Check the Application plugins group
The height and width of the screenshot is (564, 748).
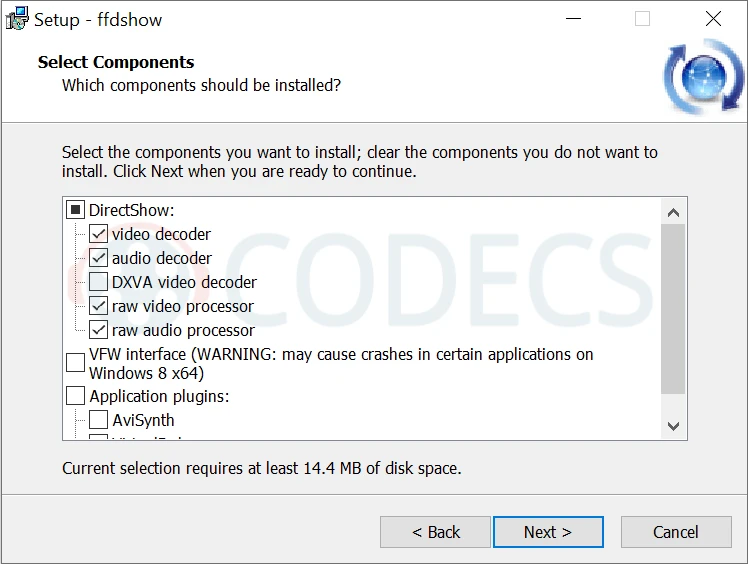pyautogui.click(x=76, y=396)
